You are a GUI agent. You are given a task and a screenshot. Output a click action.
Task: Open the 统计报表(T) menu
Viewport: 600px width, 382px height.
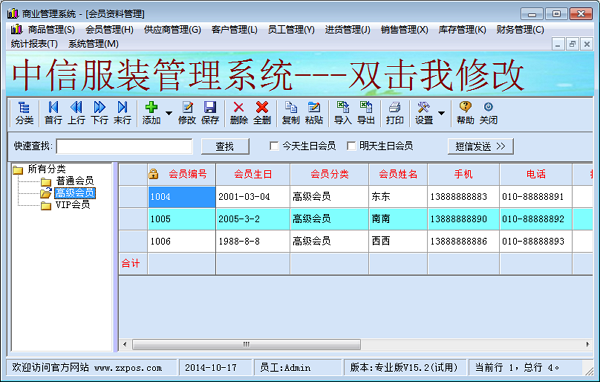coord(34,44)
